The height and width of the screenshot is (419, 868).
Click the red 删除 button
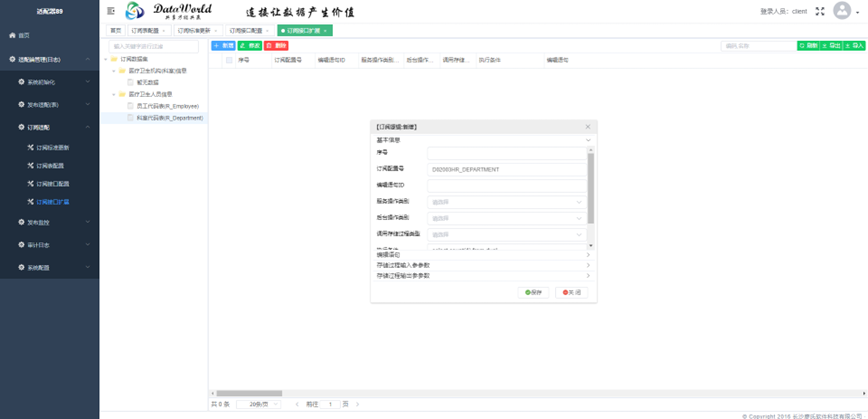[276, 46]
